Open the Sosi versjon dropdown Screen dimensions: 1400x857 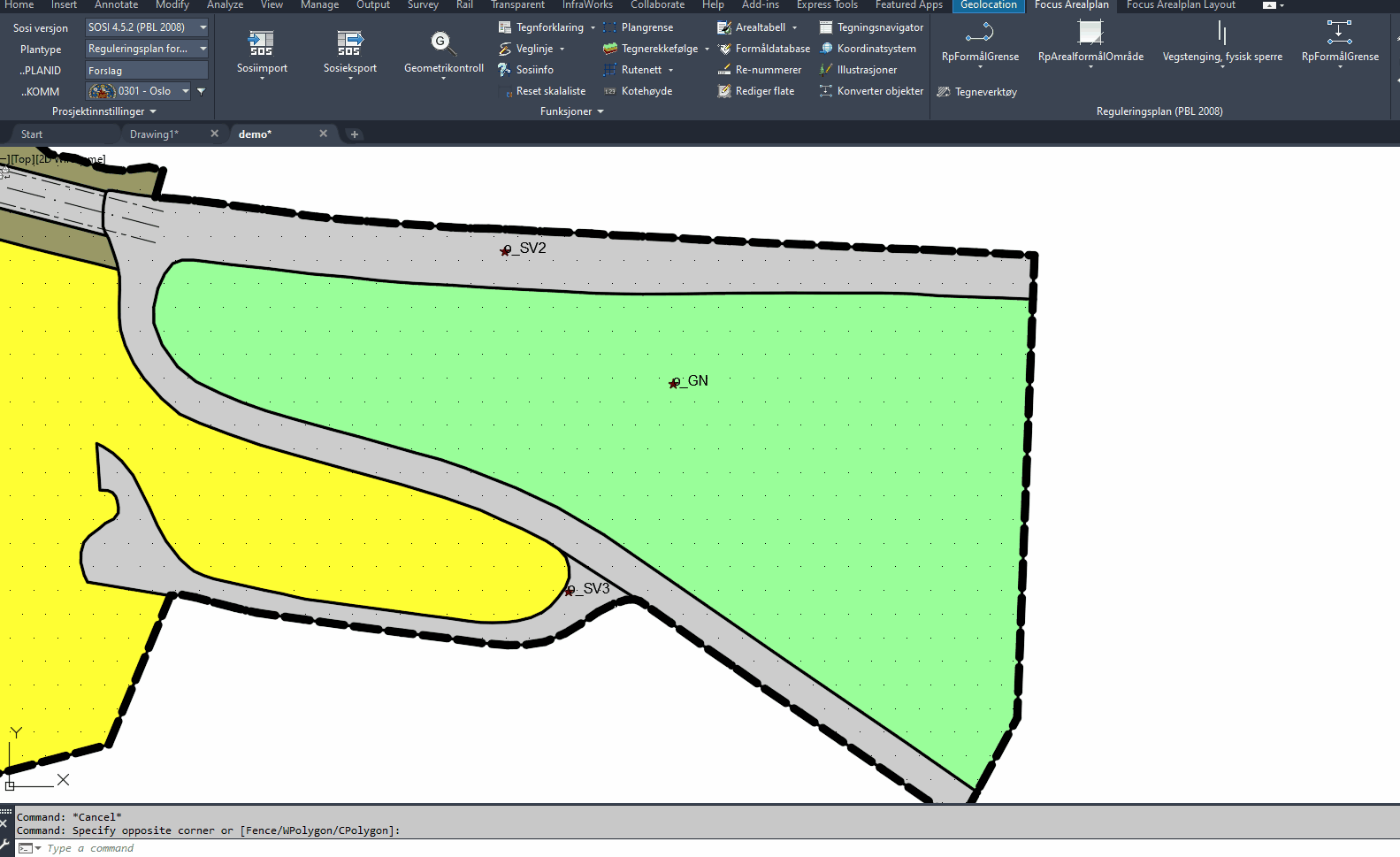tap(203, 27)
